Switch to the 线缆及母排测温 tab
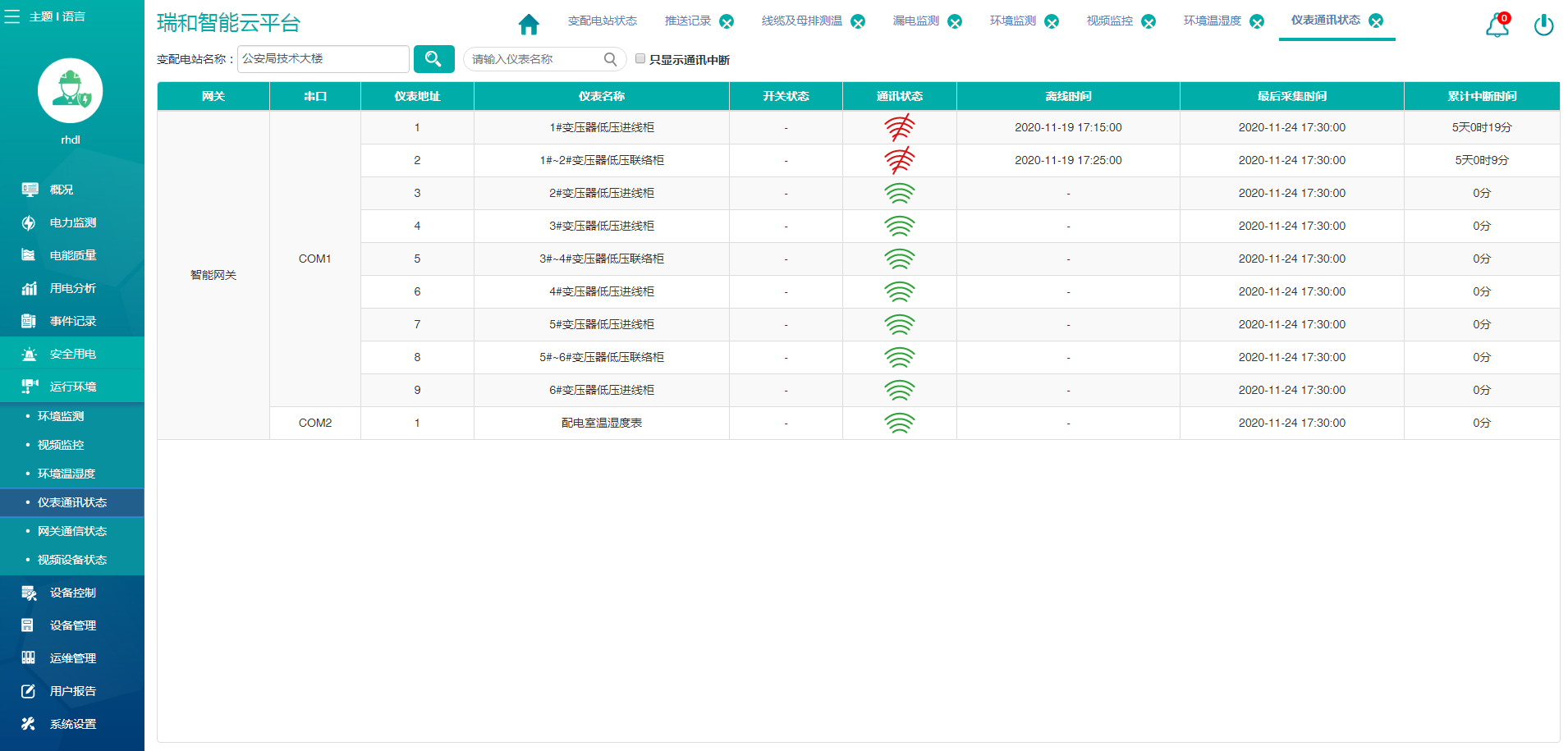The height and width of the screenshot is (751, 1568). pyautogui.click(x=801, y=21)
